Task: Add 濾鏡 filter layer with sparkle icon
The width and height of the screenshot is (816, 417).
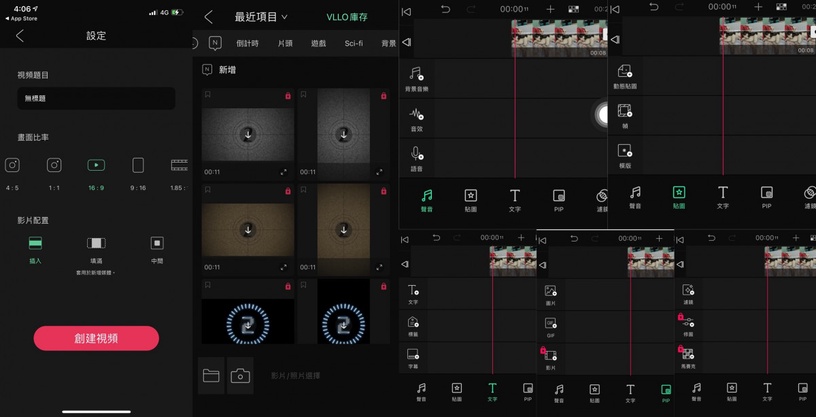Action: (x=688, y=294)
